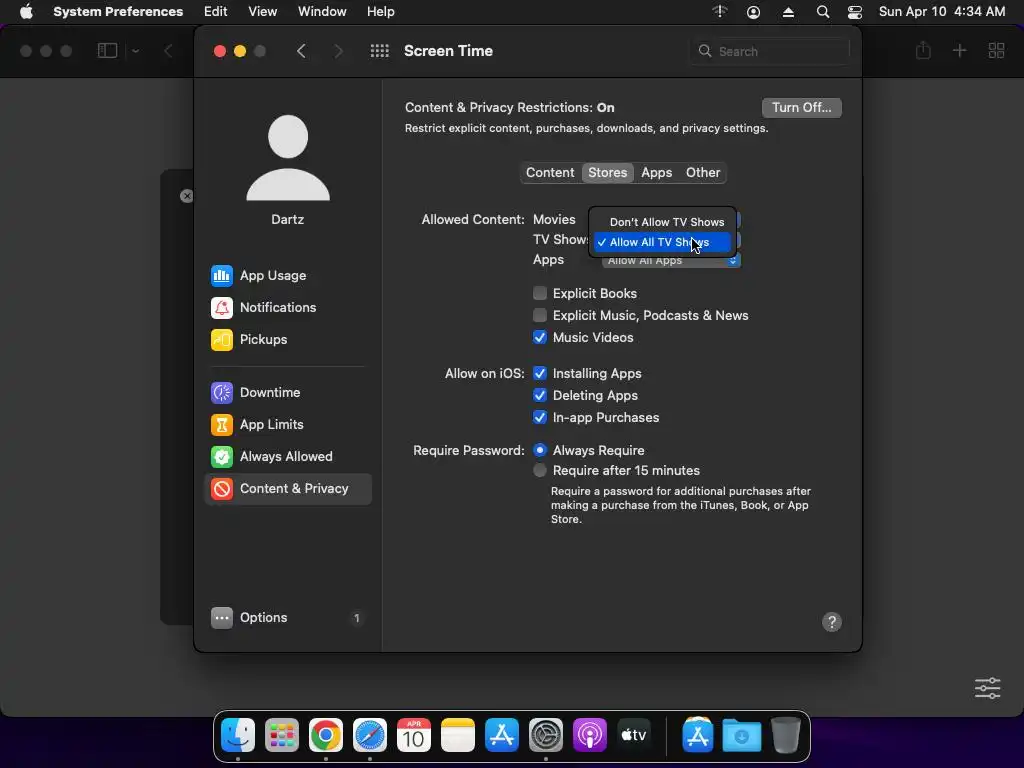Viewport: 1024px width, 768px height.
Task: Uncheck Deleting Apps on iOS
Action: [x=539, y=396]
